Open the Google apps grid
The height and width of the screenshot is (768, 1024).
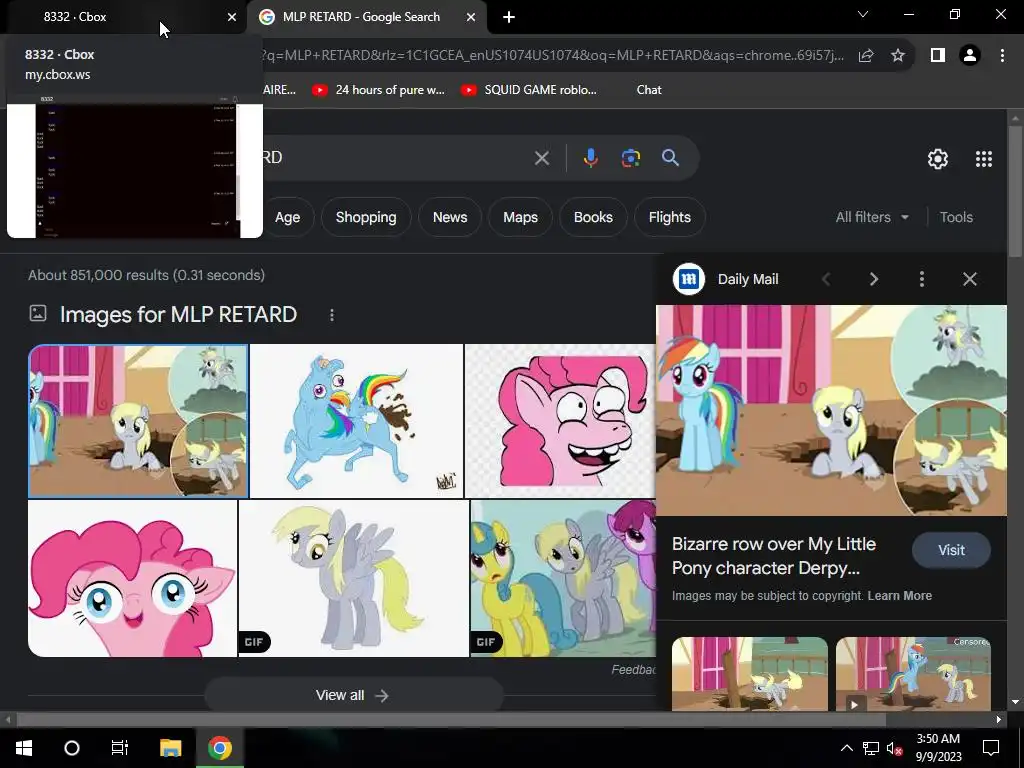point(984,159)
